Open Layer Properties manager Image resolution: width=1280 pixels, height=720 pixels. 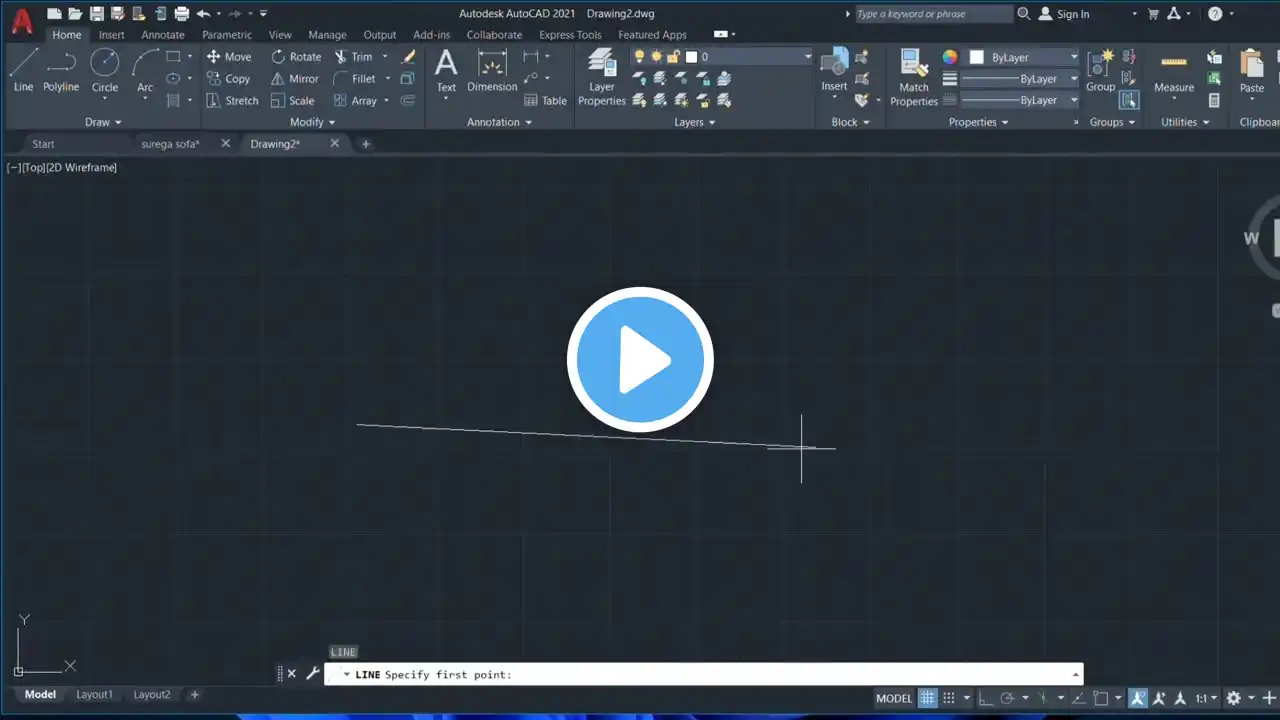click(602, 77)
